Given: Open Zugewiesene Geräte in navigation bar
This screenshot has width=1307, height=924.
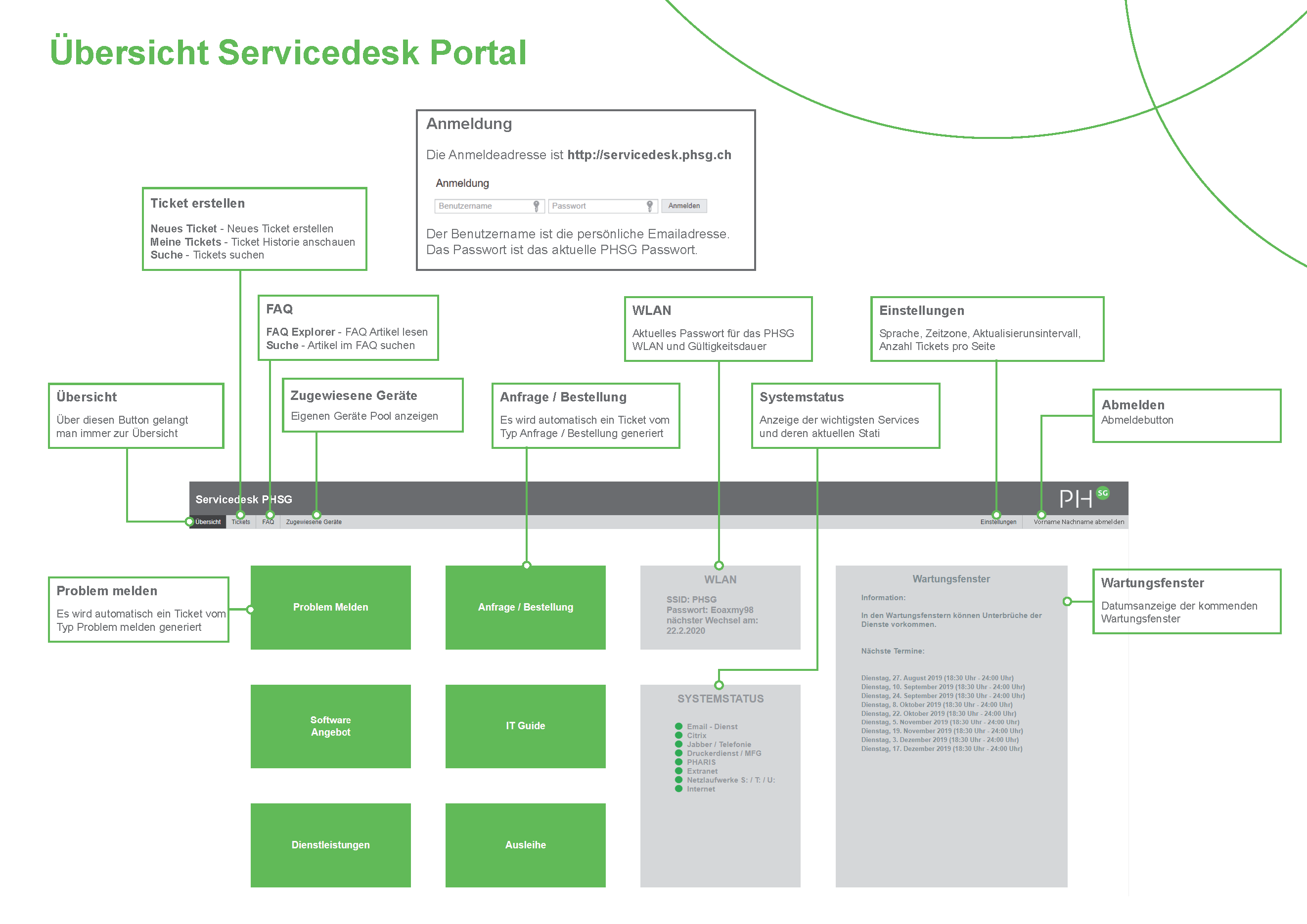Looking at the screenshot, I should (314, 522).
